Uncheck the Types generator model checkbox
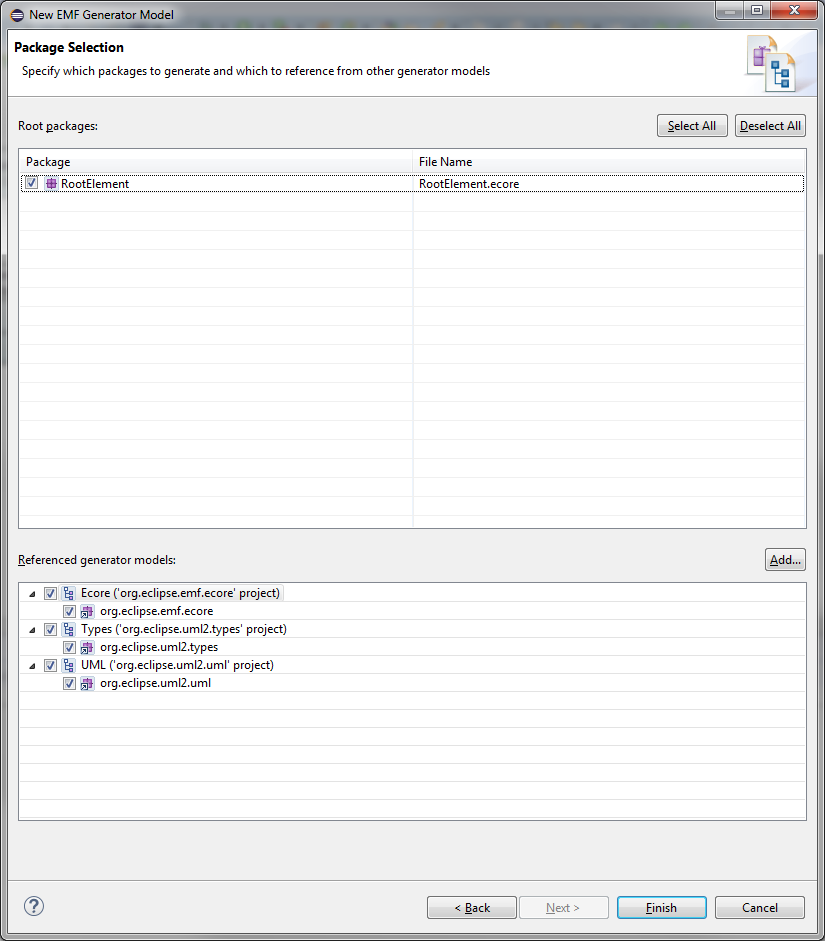Image resolution: width=825 pixels, height=941 pixels. pyautogui.click(x=50, y=630)
